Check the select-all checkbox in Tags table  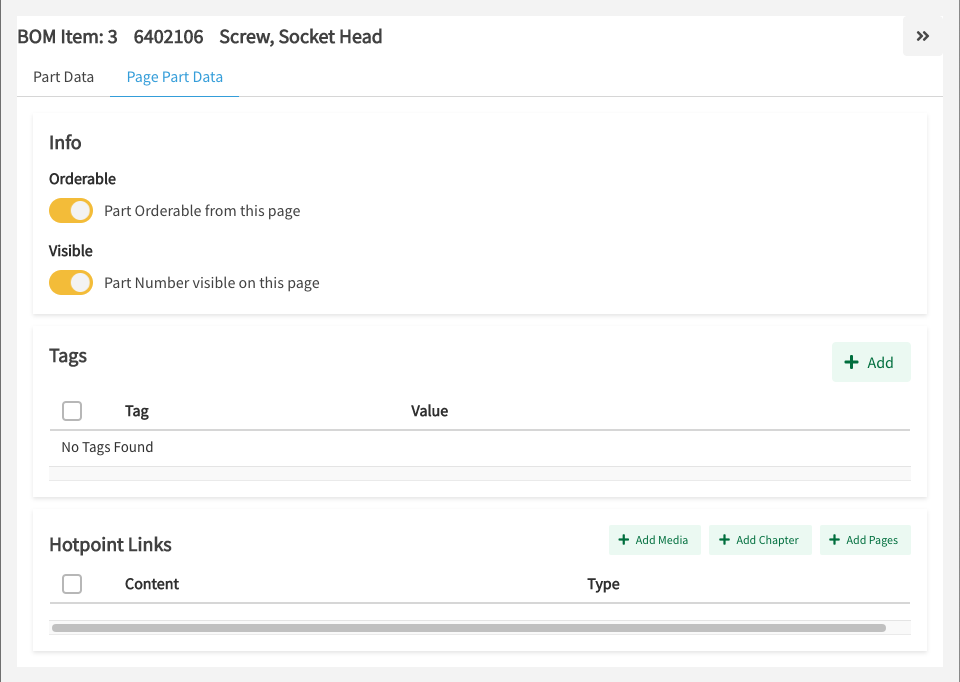click(72, 411)
